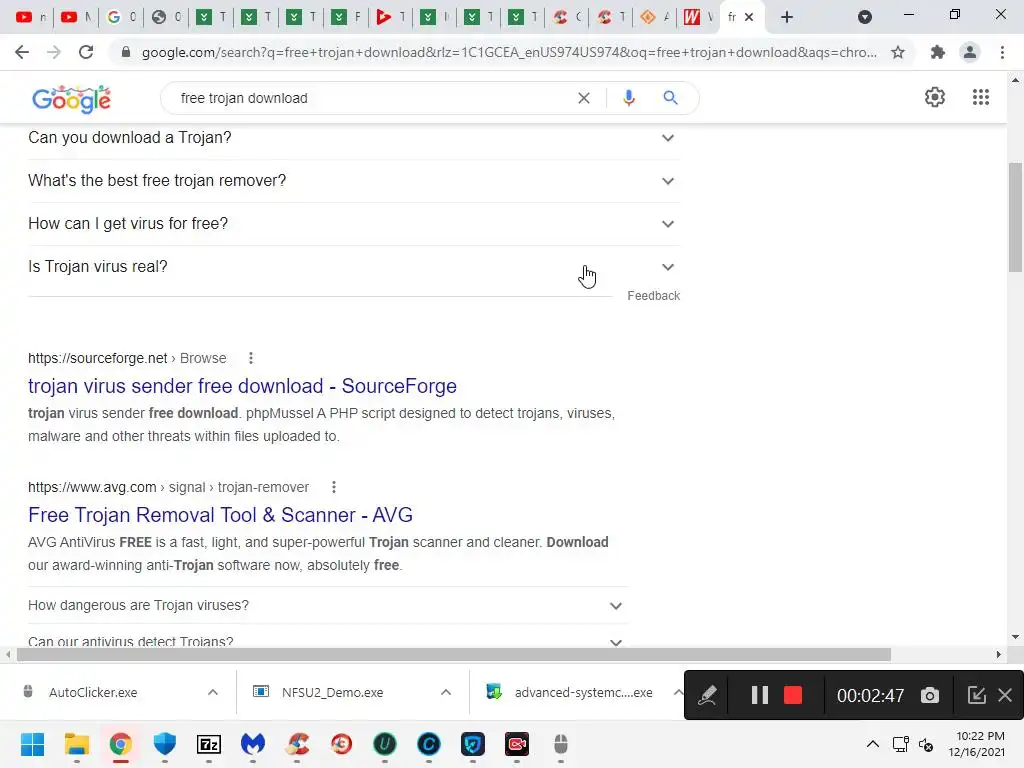
Task: Expand "What's the best free trojan remover?"
Action: click(x=354, y=181)
